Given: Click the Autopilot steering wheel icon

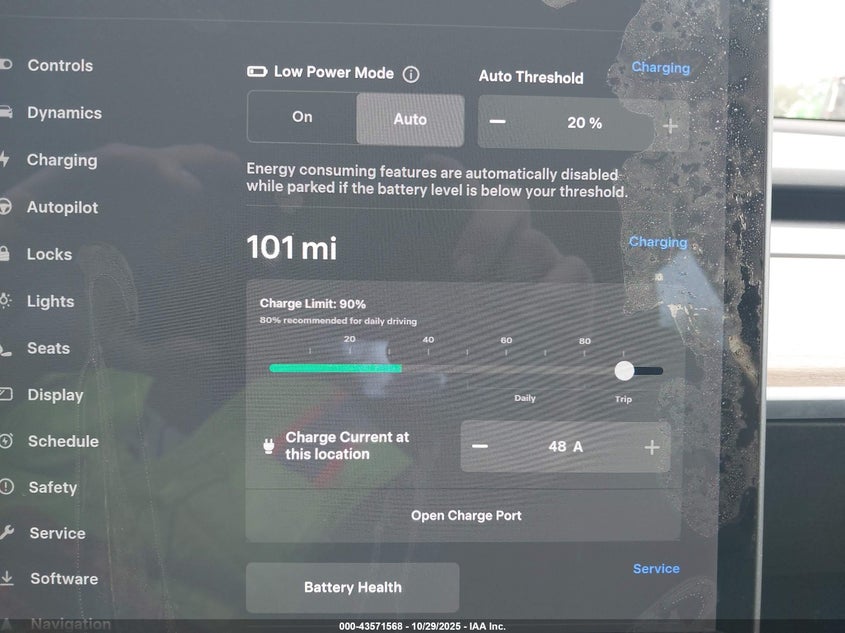Looking at the screenshot, I should click(x=5, y=207).
